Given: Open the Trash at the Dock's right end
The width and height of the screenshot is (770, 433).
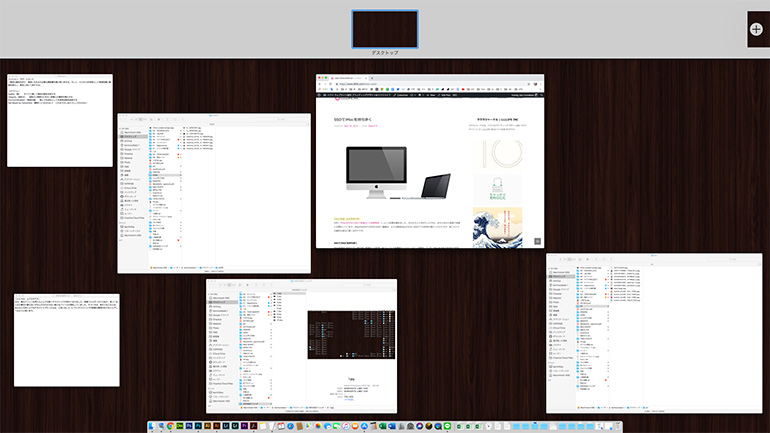Looking at the screenshot, I should pos(615,426).
